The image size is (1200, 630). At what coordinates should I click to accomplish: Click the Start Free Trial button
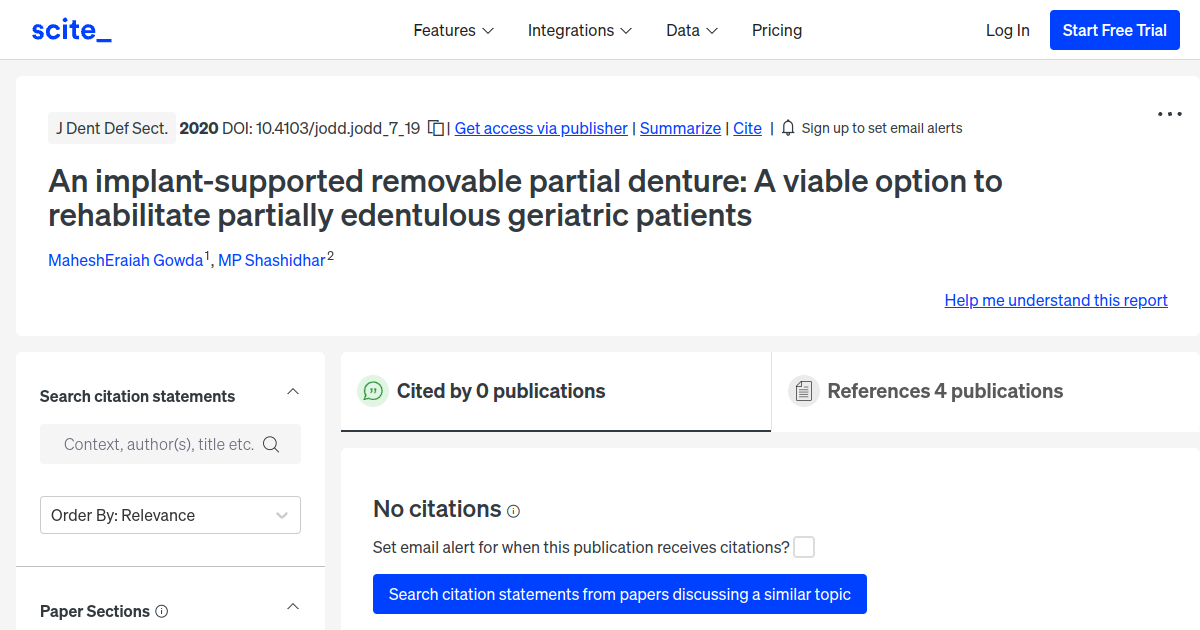point(1114,30)
